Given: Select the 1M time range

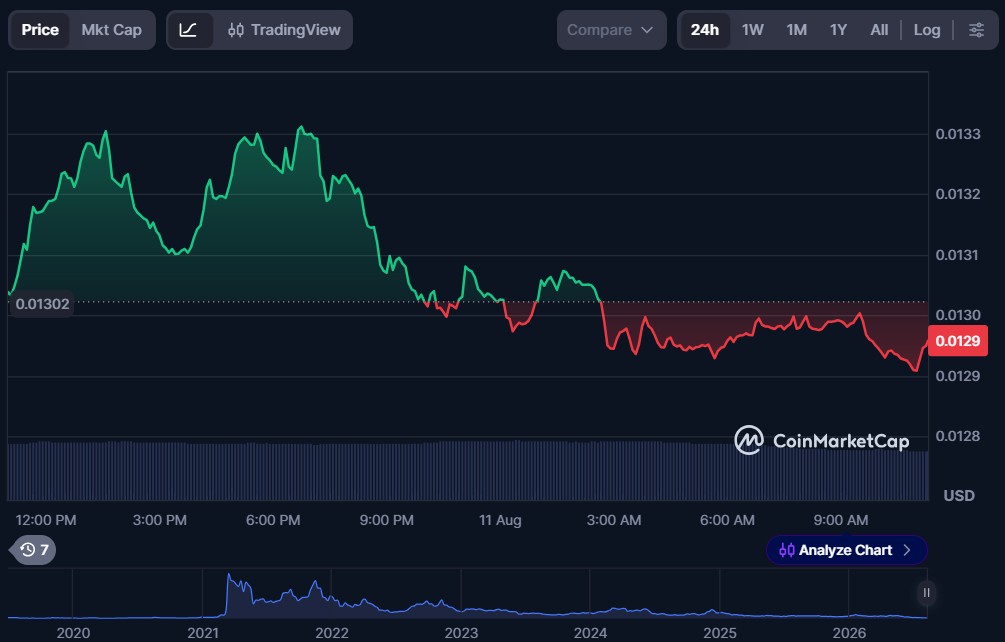Looking at the screenshot, I should pyautogui.click(x=797, y=30).
